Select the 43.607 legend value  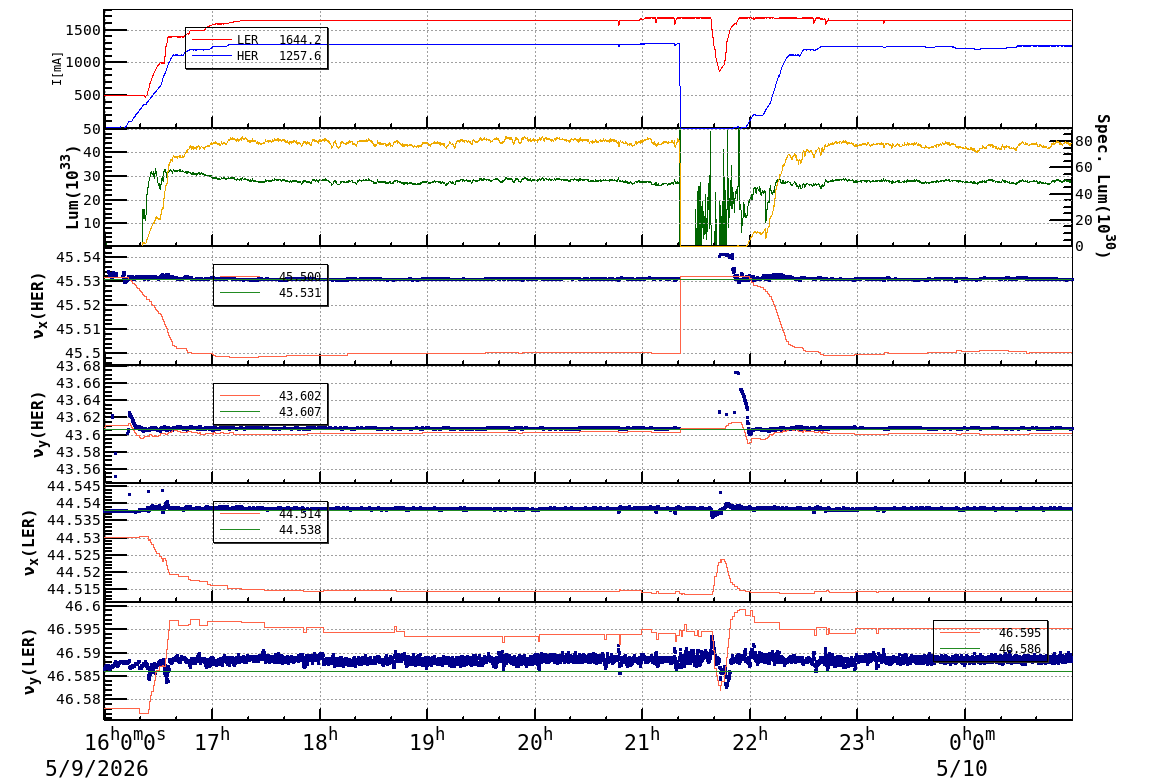(x=300, y=412)
